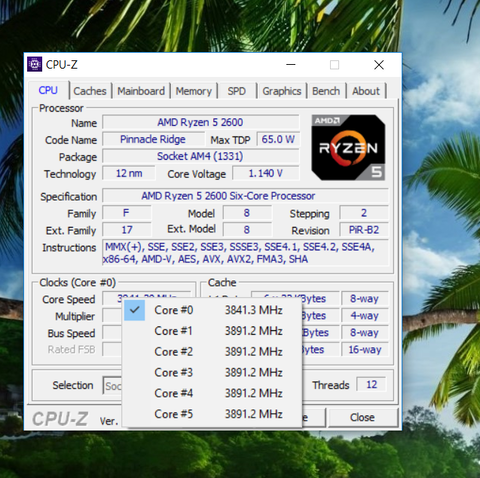
Task: Click the Code Name value Pinnacle Ridge
Action: [153, 139]
